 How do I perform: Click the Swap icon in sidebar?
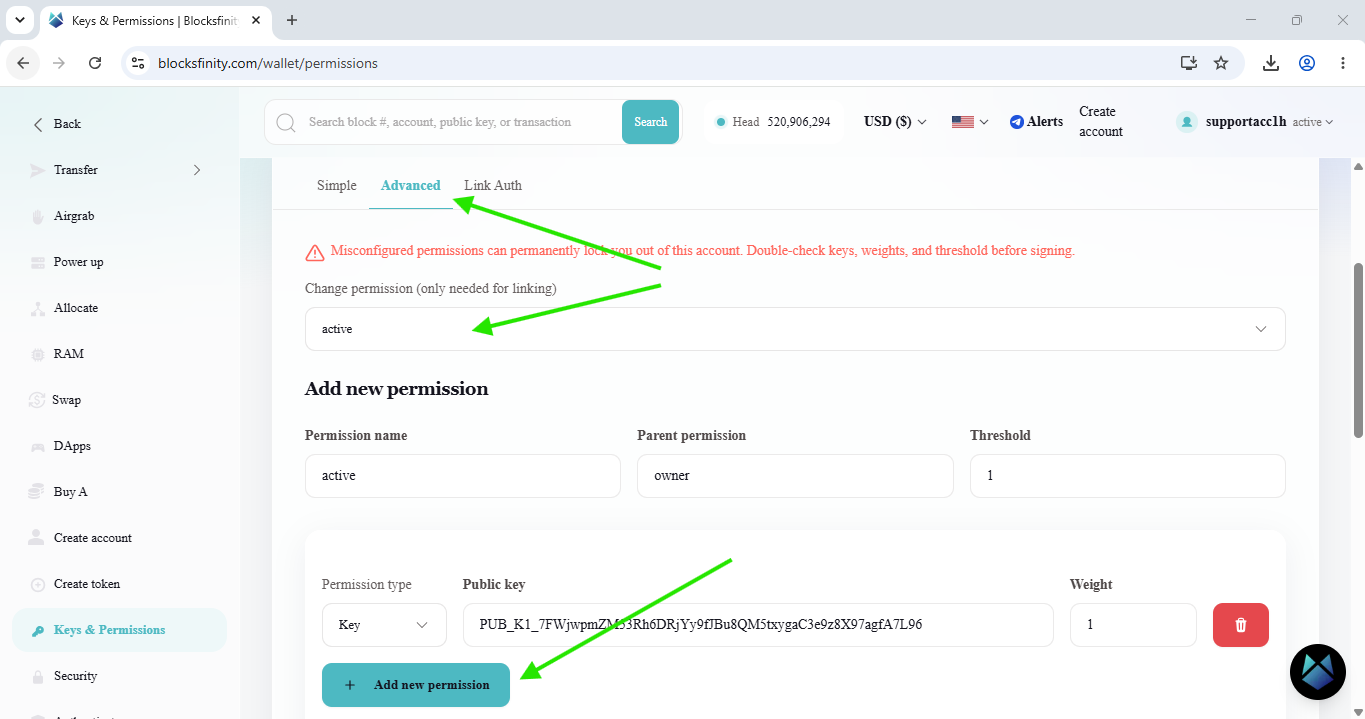37,400
